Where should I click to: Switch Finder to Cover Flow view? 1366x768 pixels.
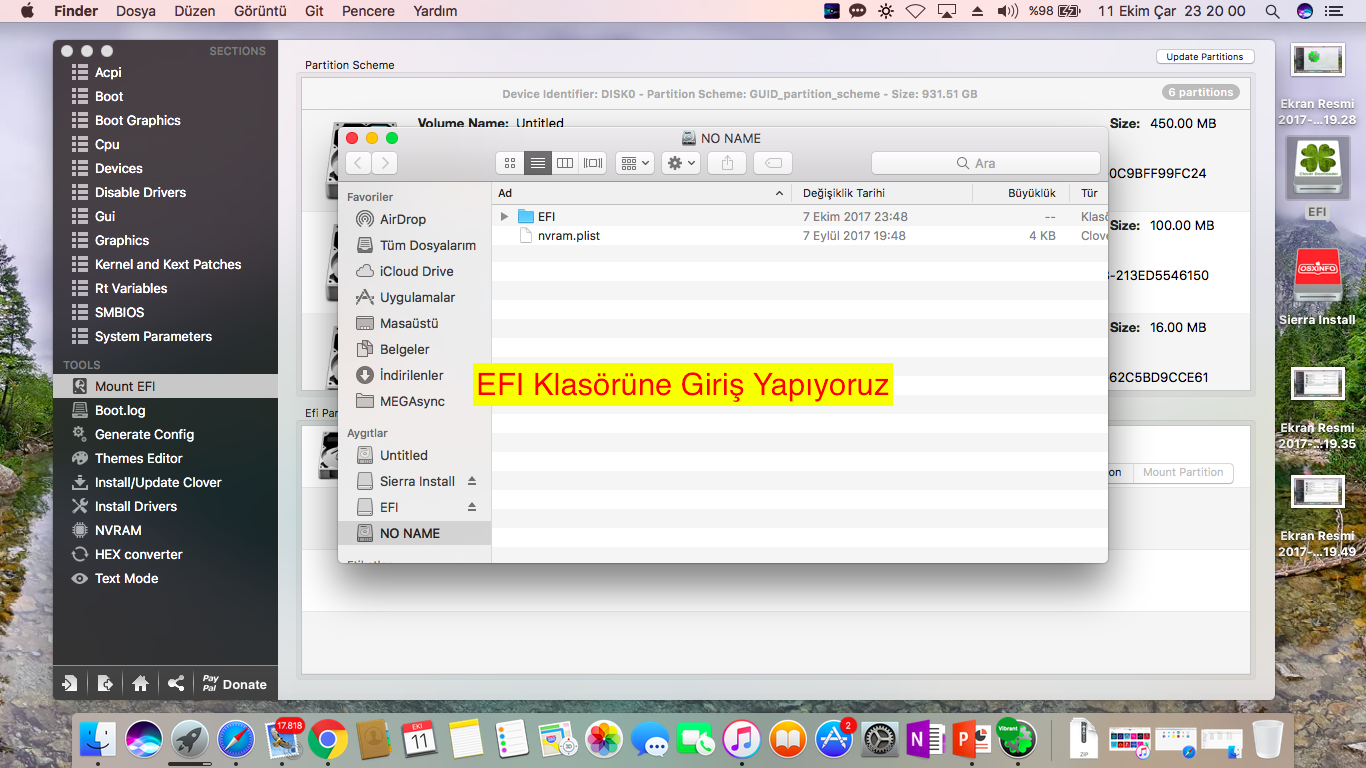click(x=593, y=163)
